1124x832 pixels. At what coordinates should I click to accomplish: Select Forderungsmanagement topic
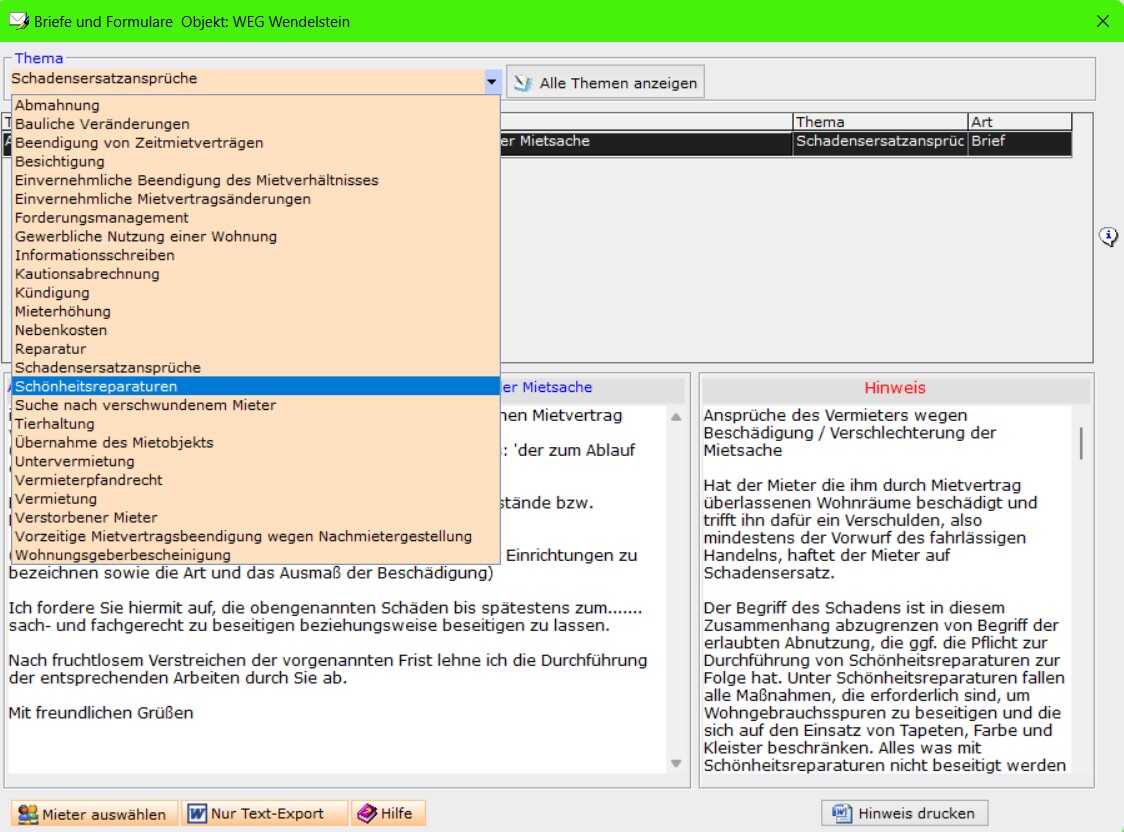(256, 217)
